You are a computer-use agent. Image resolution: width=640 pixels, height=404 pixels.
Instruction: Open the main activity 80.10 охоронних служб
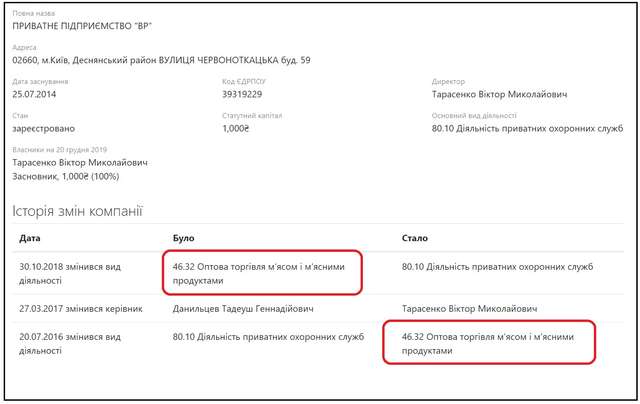[527, 128]
